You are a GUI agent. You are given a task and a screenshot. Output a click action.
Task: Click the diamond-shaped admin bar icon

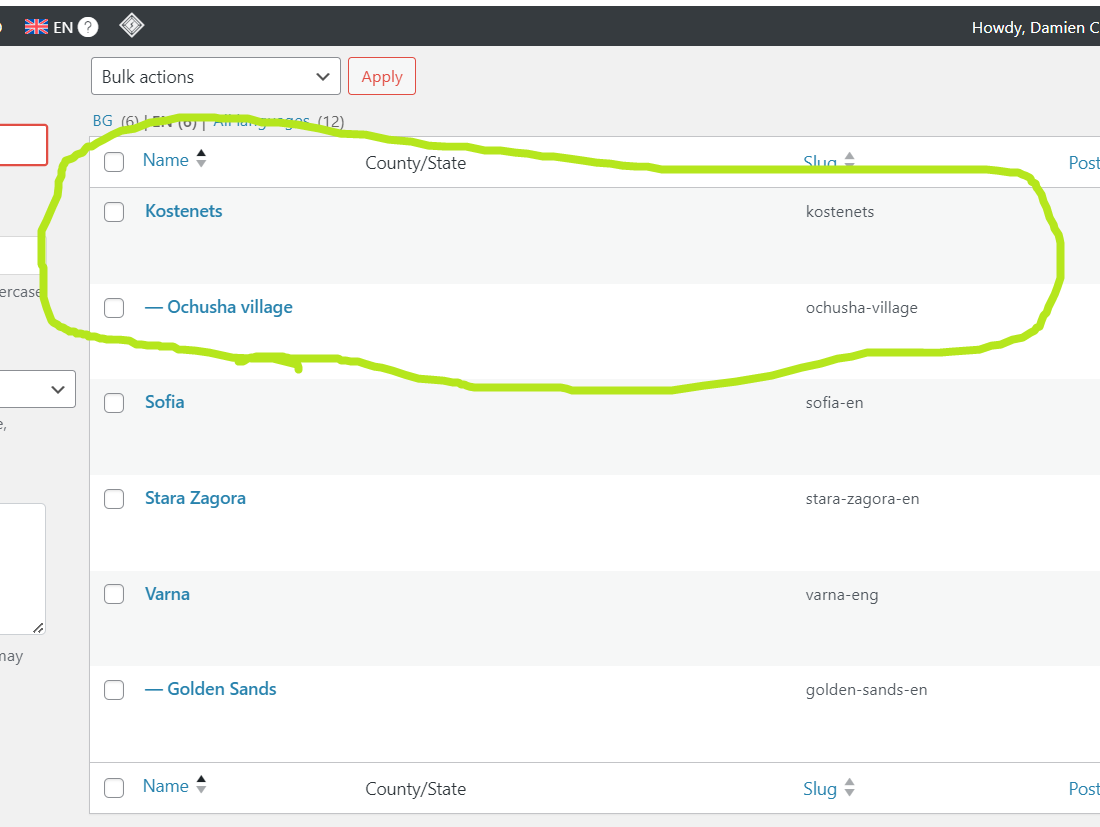pyautogui.click(x=131, y=26)
